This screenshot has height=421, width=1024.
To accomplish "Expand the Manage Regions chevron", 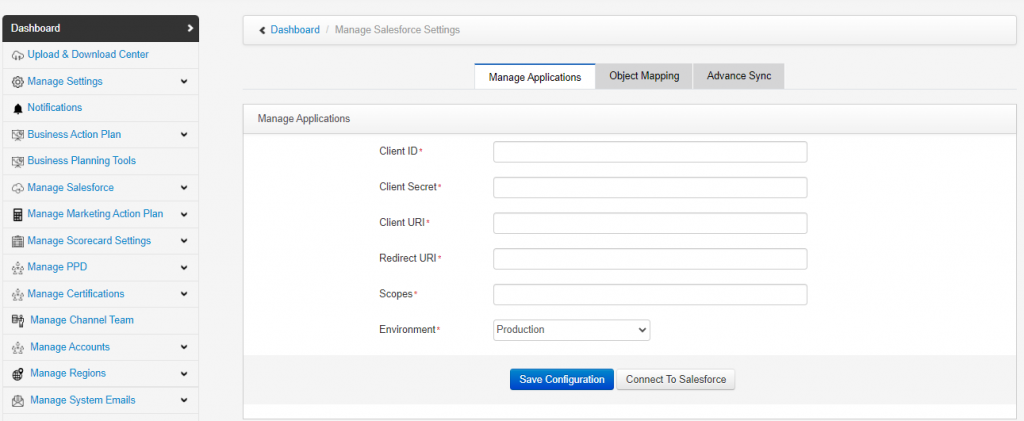I will pyautogui.click(x=184, y=374).
